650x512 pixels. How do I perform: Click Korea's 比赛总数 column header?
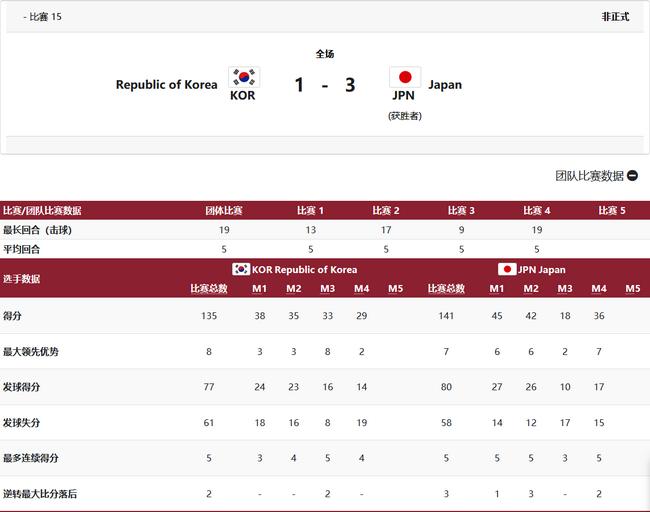point(209,289)
